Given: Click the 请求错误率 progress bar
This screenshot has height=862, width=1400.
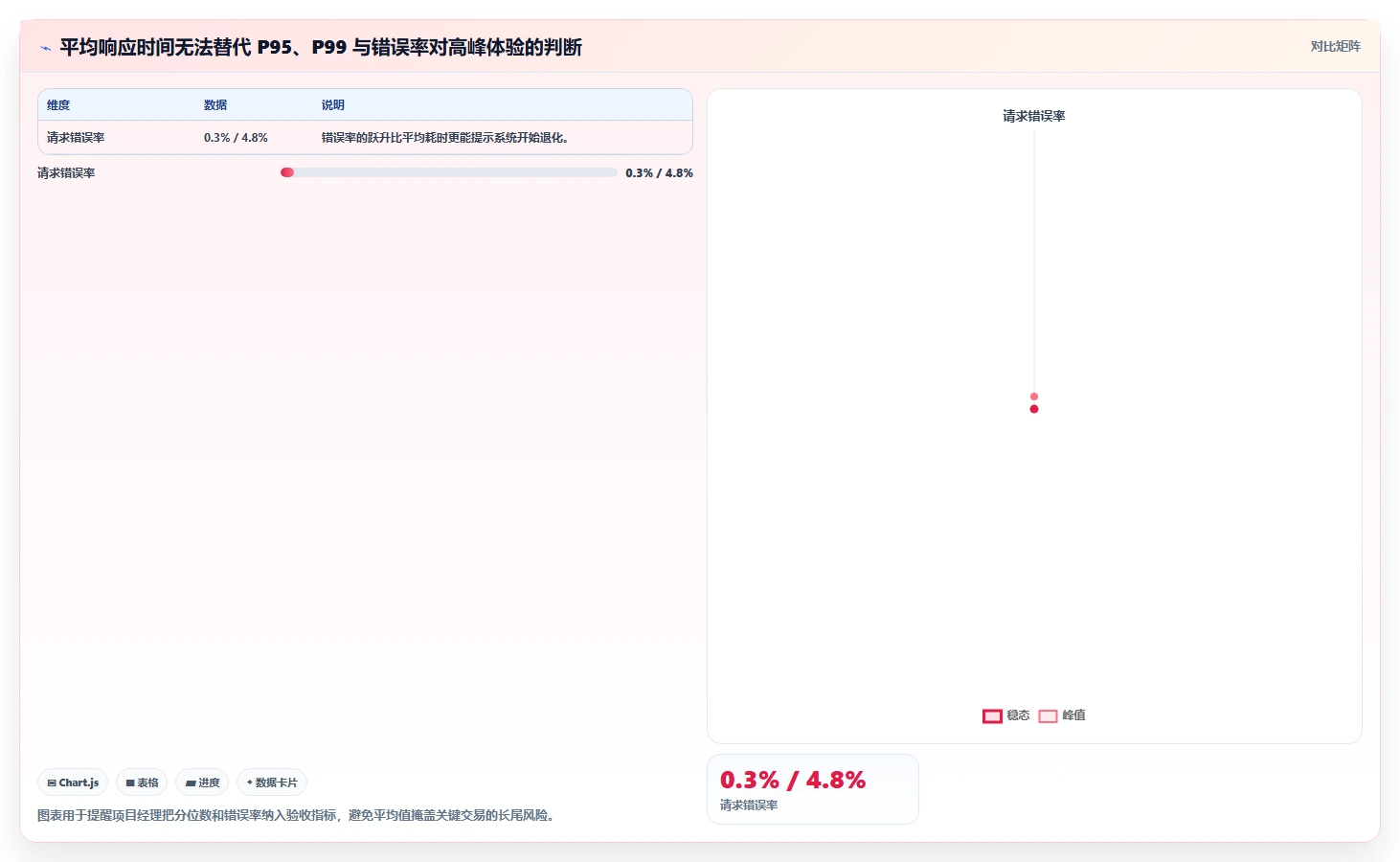Looking at the screenshot, I should [448, 172].
